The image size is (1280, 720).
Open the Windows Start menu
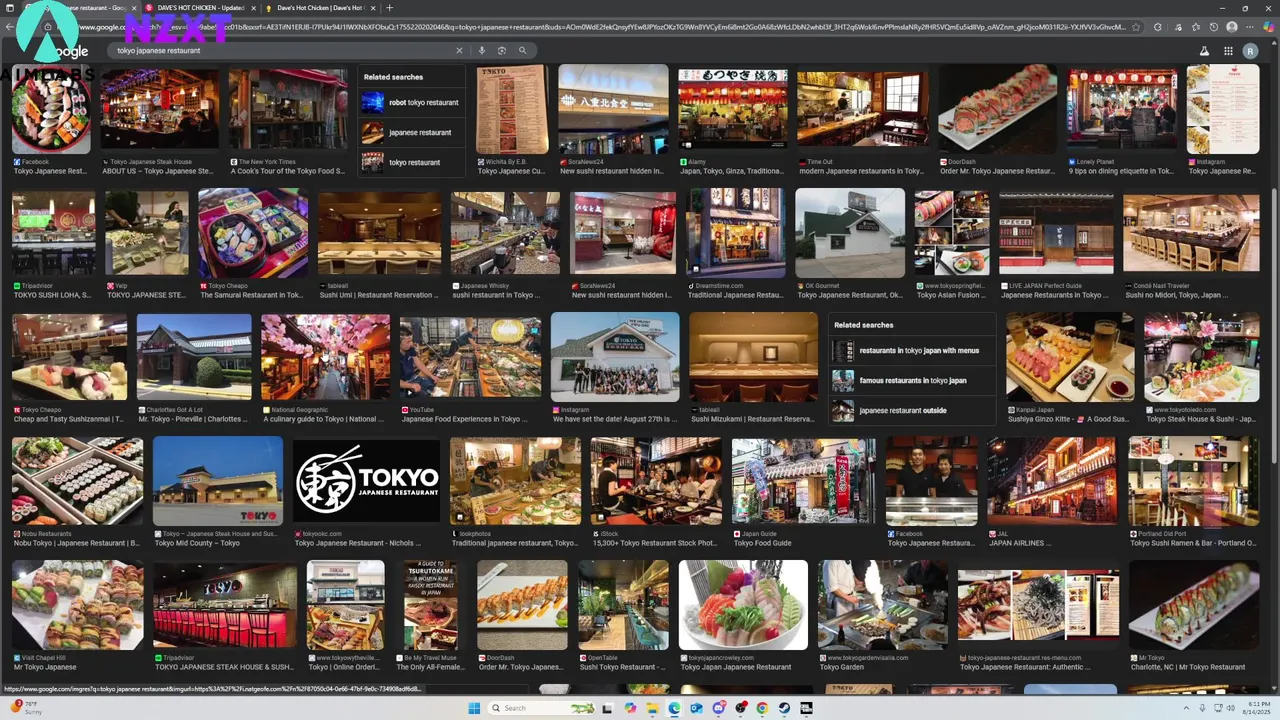coord(473,708)
